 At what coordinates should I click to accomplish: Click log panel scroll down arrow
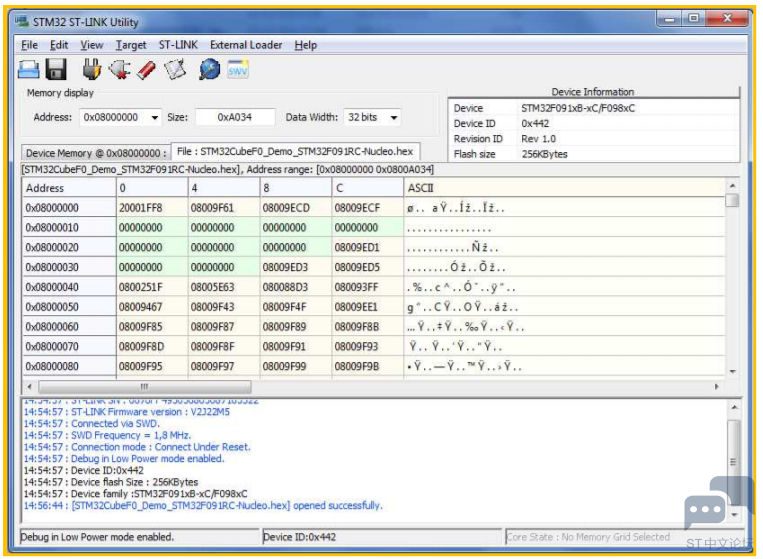(x=734, y=514)
